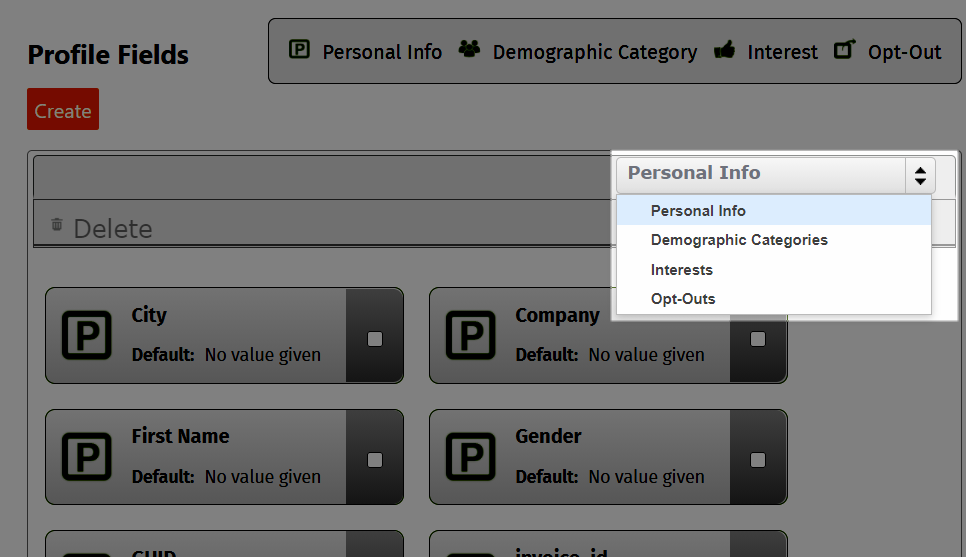The width and height of the screenshot is (966, 557).
Task: Click the red Create button
Action: [x=63, y=109]
